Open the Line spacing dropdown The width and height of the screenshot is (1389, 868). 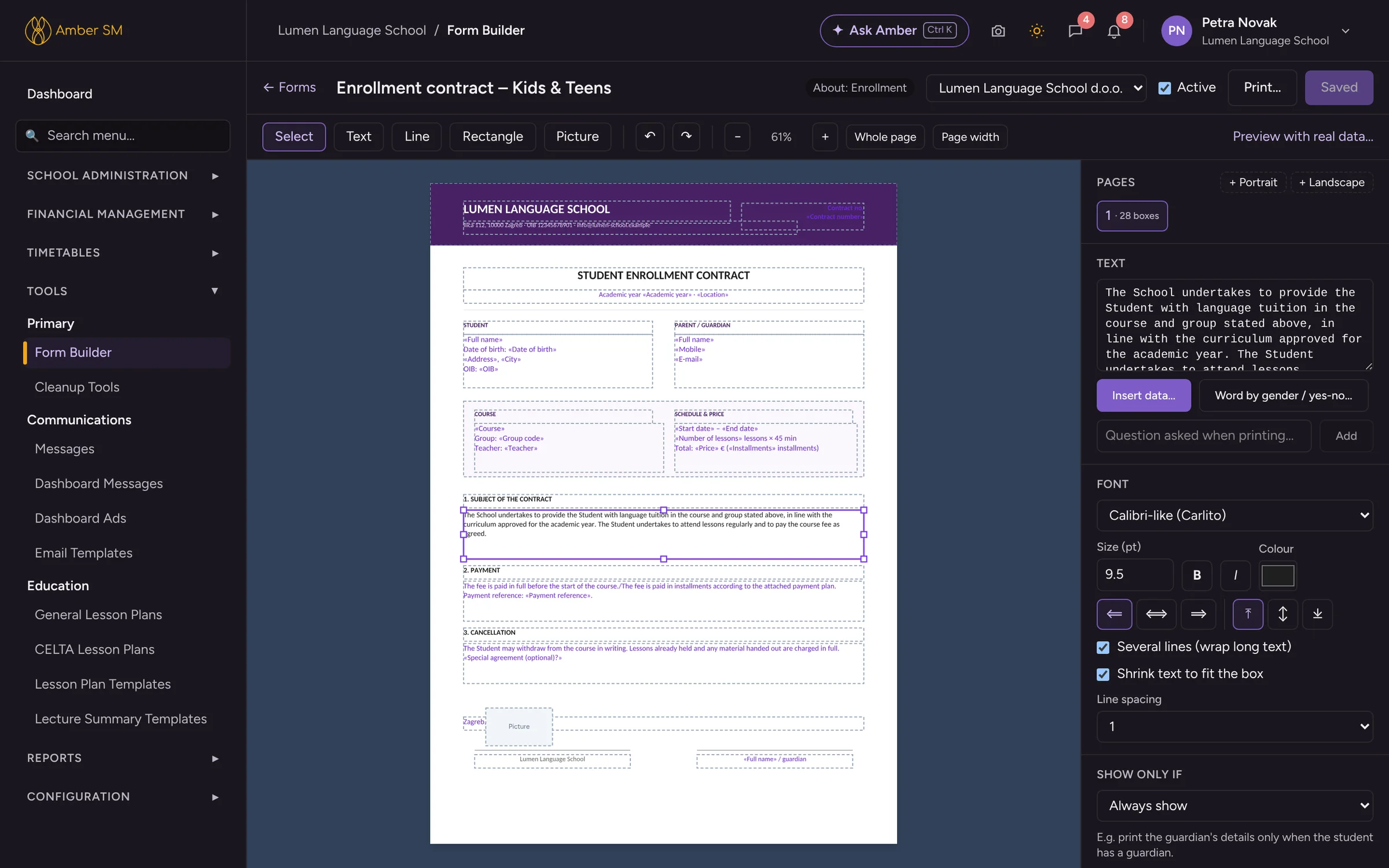1234,727
